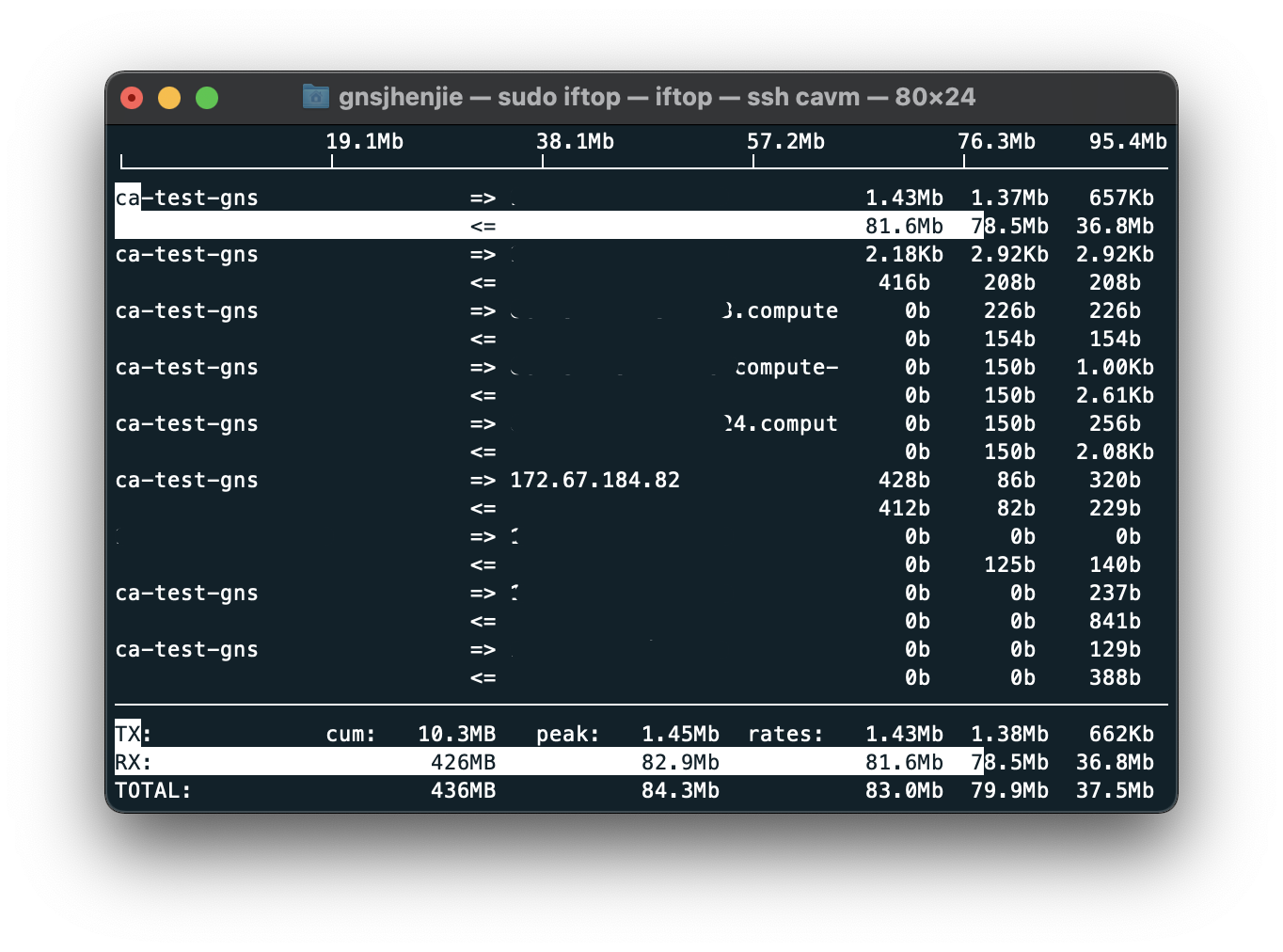Select the highlighted RX rate bar showing 81.6Mb
1283x952 pixels.
905,226
